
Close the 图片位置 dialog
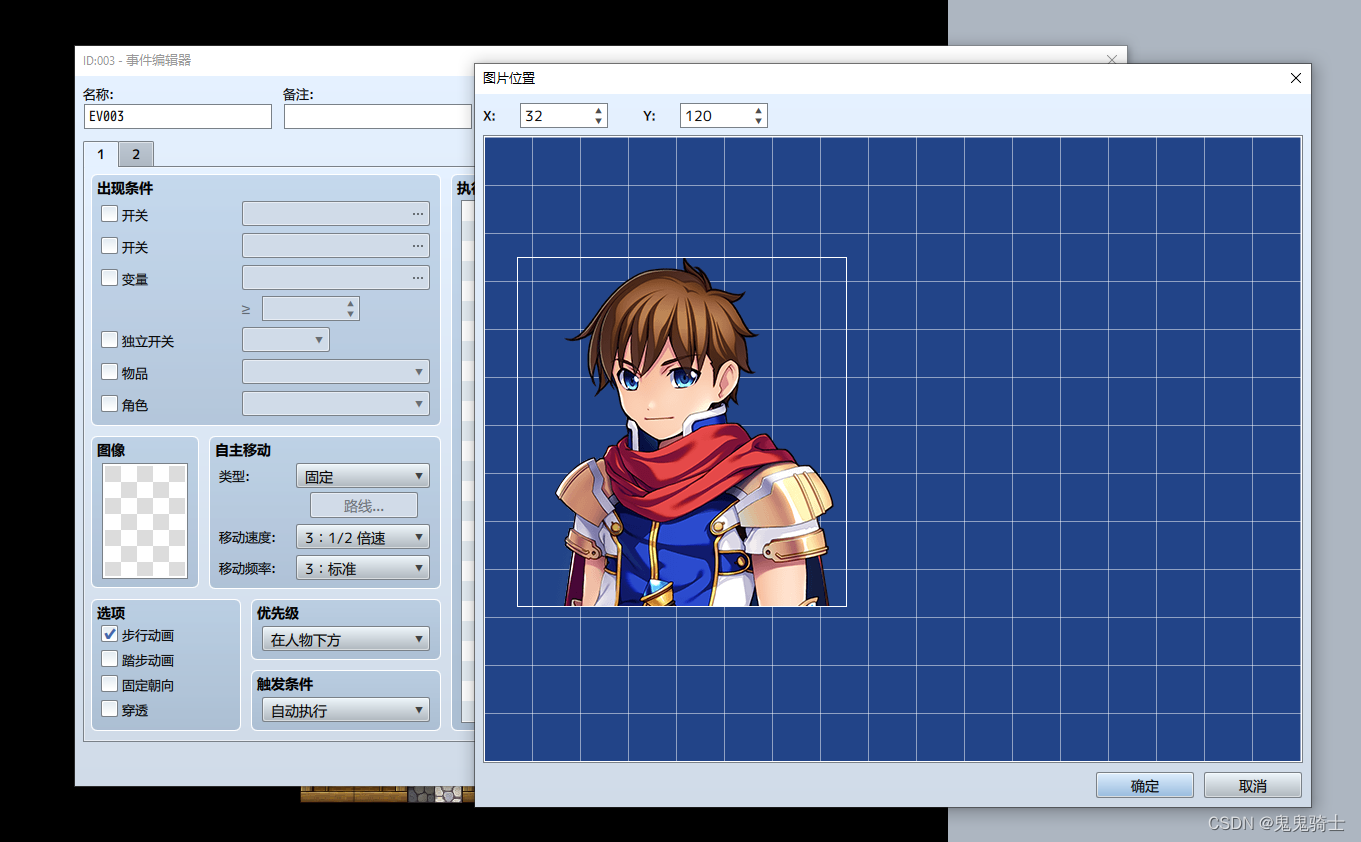(1296, 78)
